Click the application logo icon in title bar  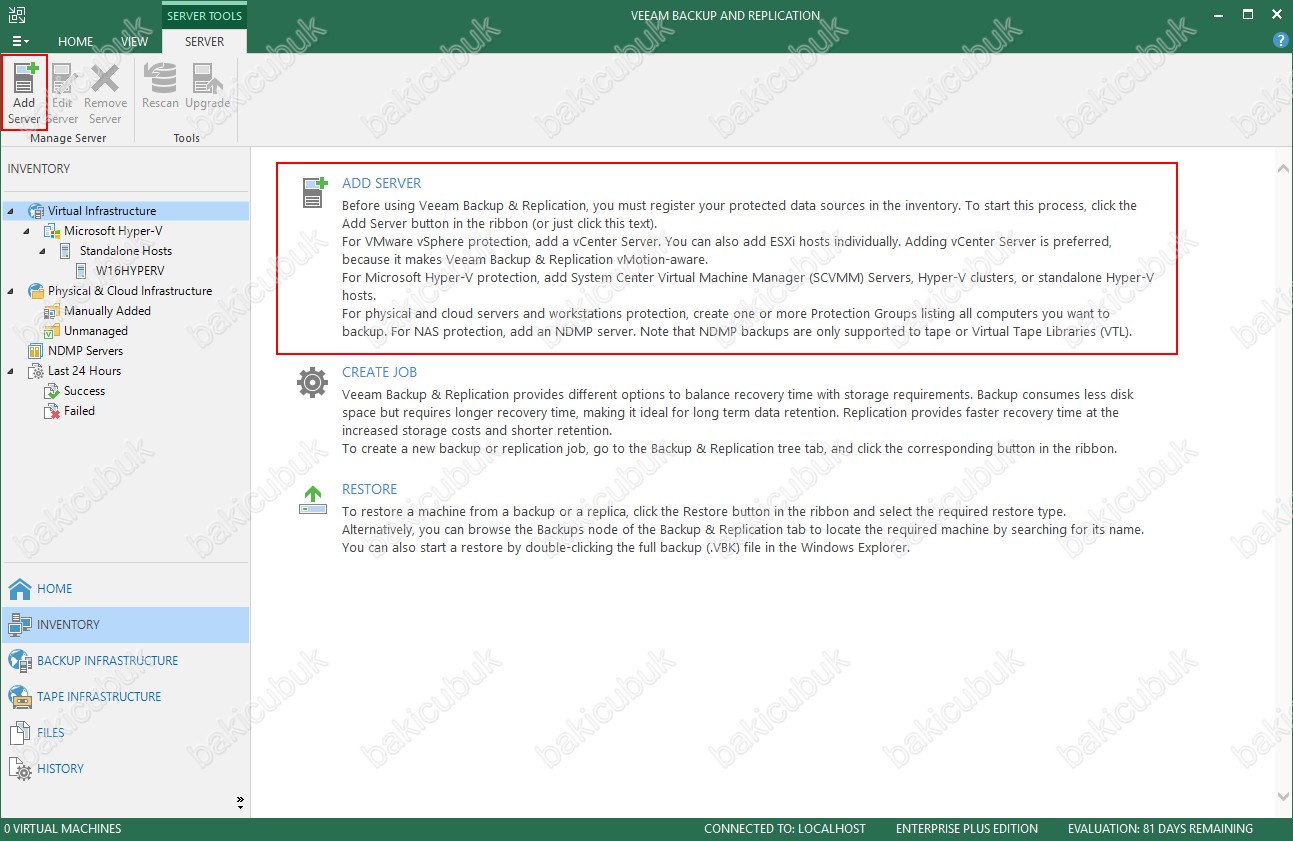pyautogui.click(x=15, y=14)
